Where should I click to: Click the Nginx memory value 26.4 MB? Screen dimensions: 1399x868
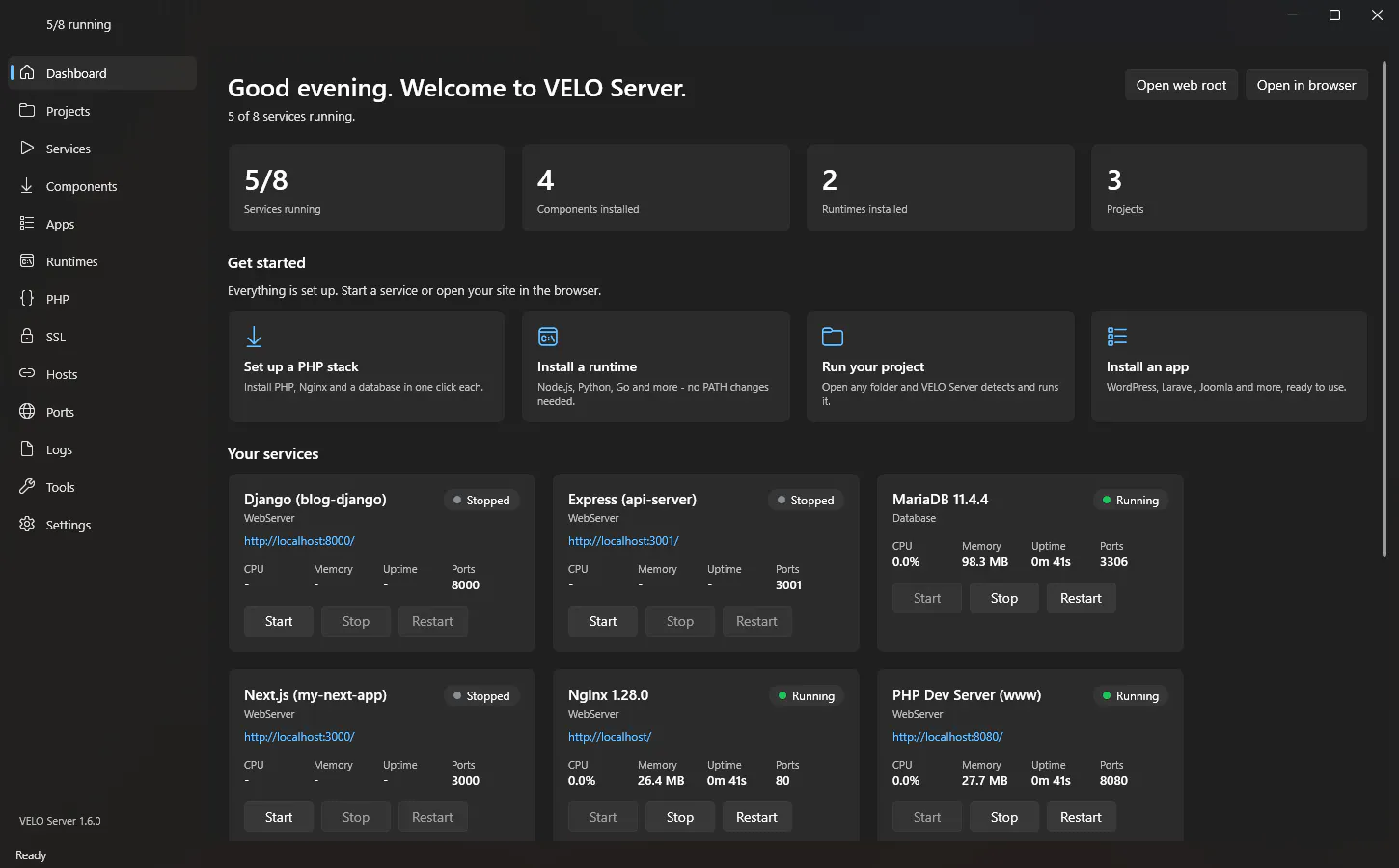click(x=661, y=781)
